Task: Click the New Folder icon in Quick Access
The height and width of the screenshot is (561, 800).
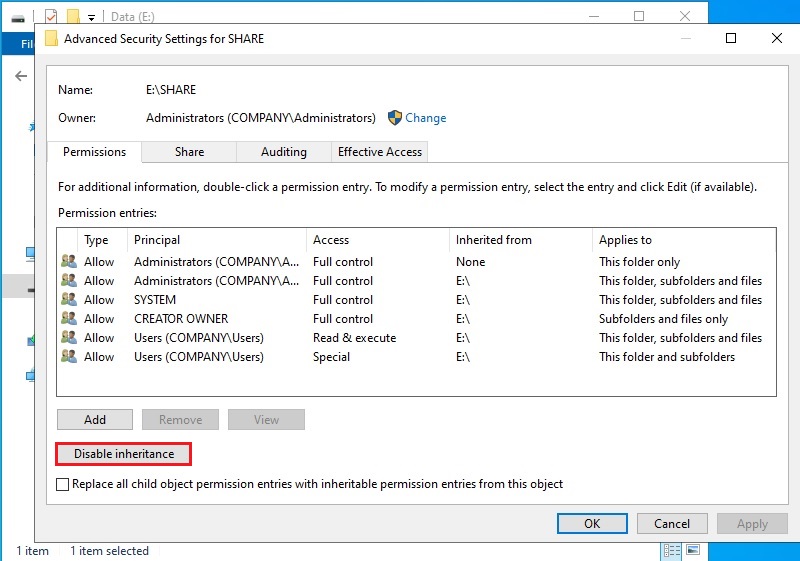Action: [x=73, y=16]
